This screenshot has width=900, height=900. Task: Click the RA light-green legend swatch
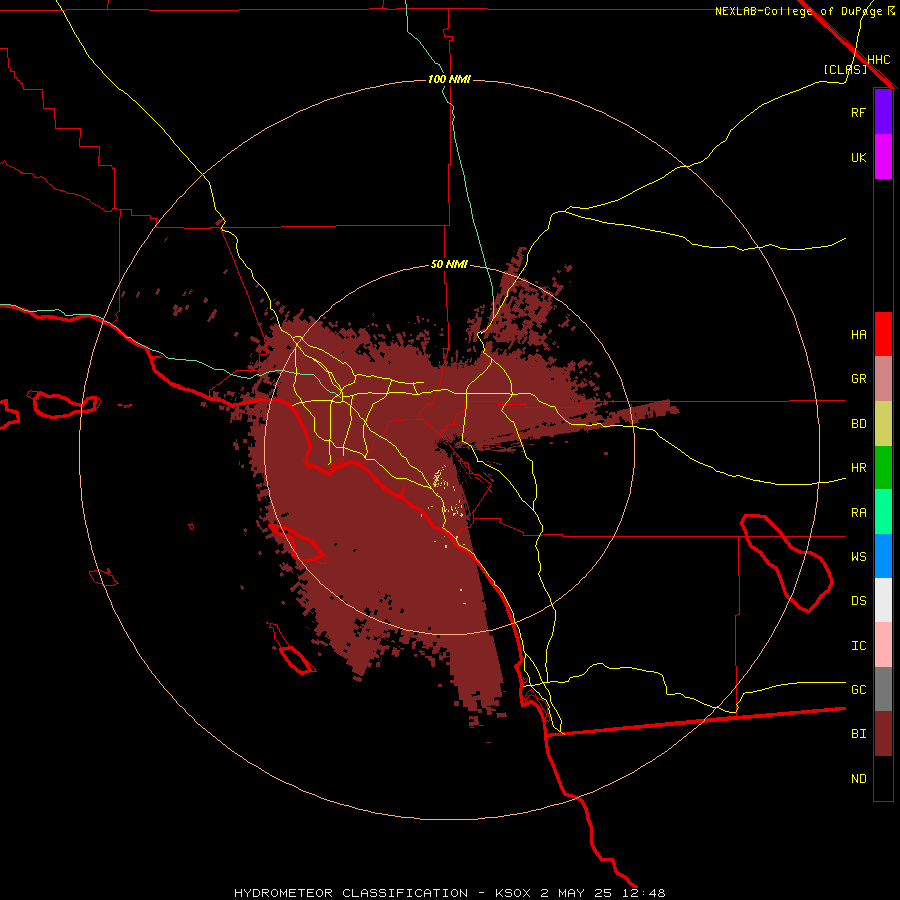[x=883, y=512]
